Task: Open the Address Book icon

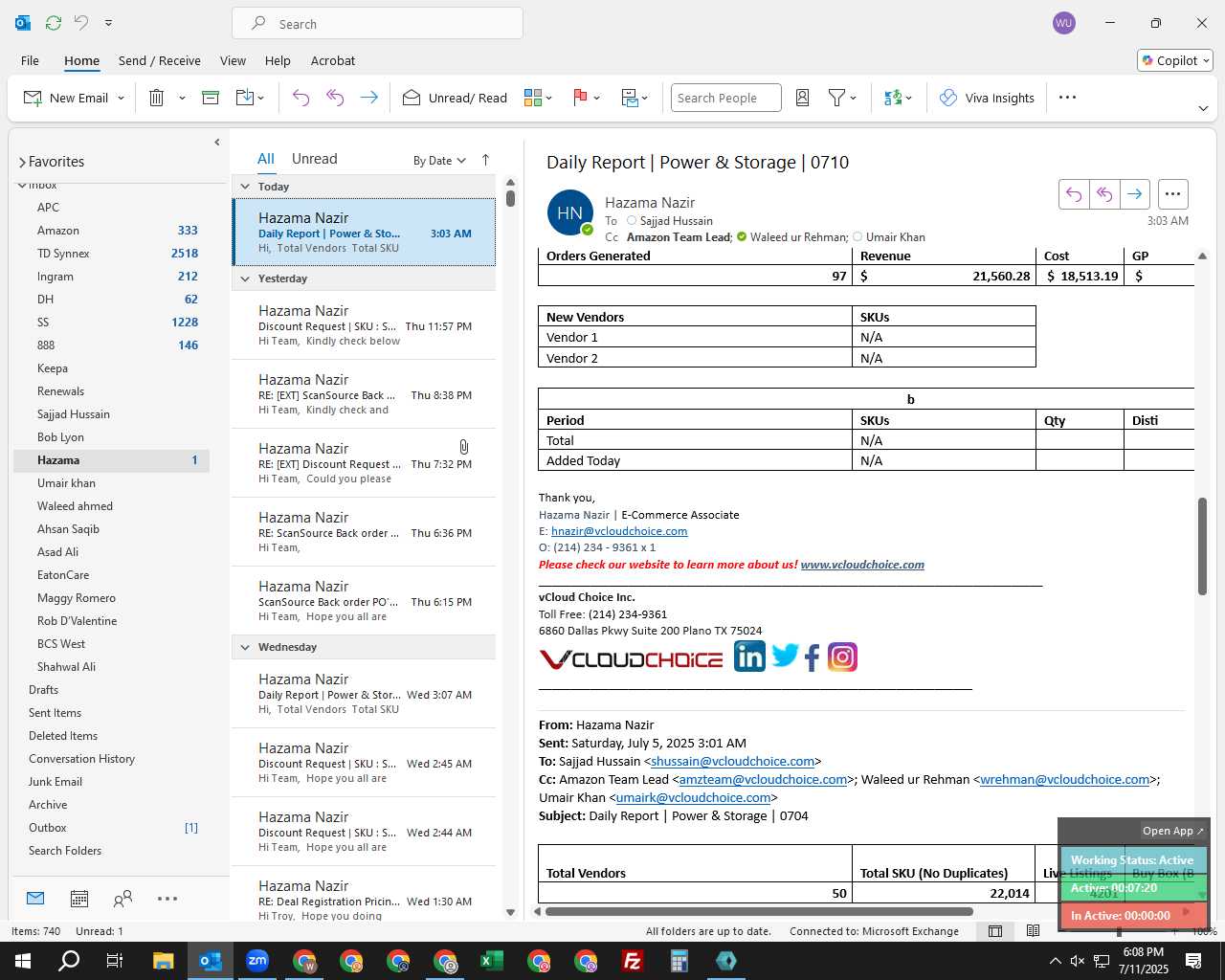Action: (x=803, y=98)
